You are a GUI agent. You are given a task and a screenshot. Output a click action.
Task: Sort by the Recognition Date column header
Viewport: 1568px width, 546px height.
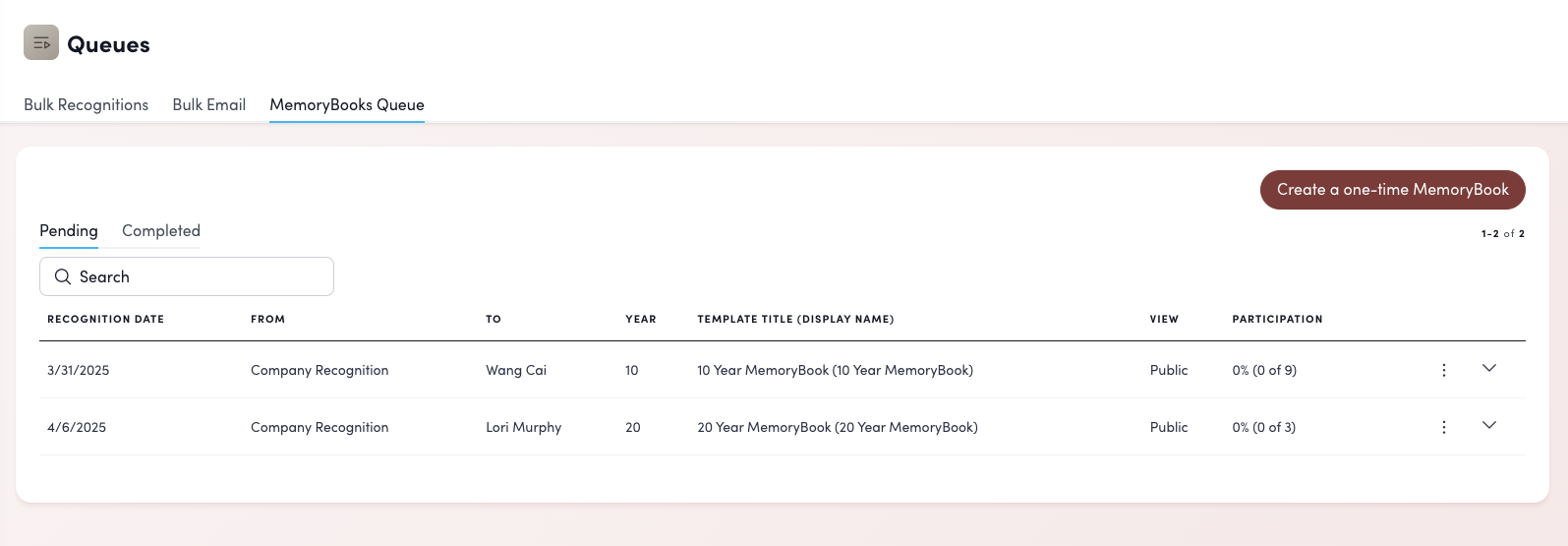[105, 320]
